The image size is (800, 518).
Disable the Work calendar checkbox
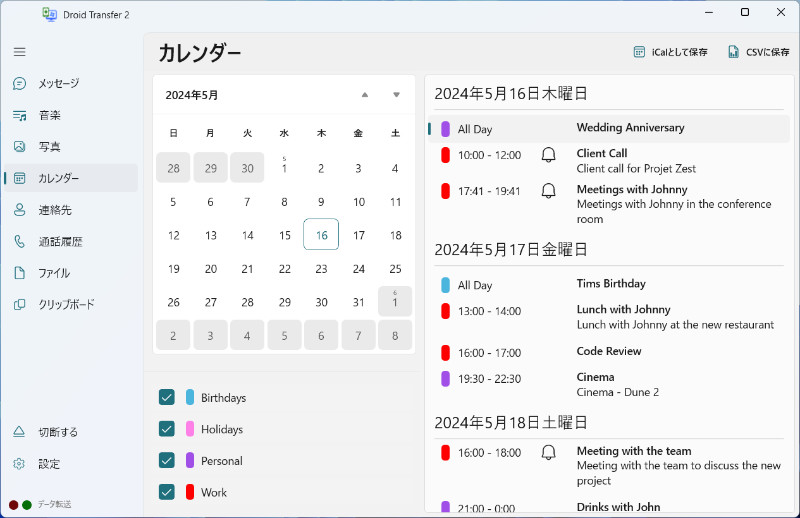(167, 493)
